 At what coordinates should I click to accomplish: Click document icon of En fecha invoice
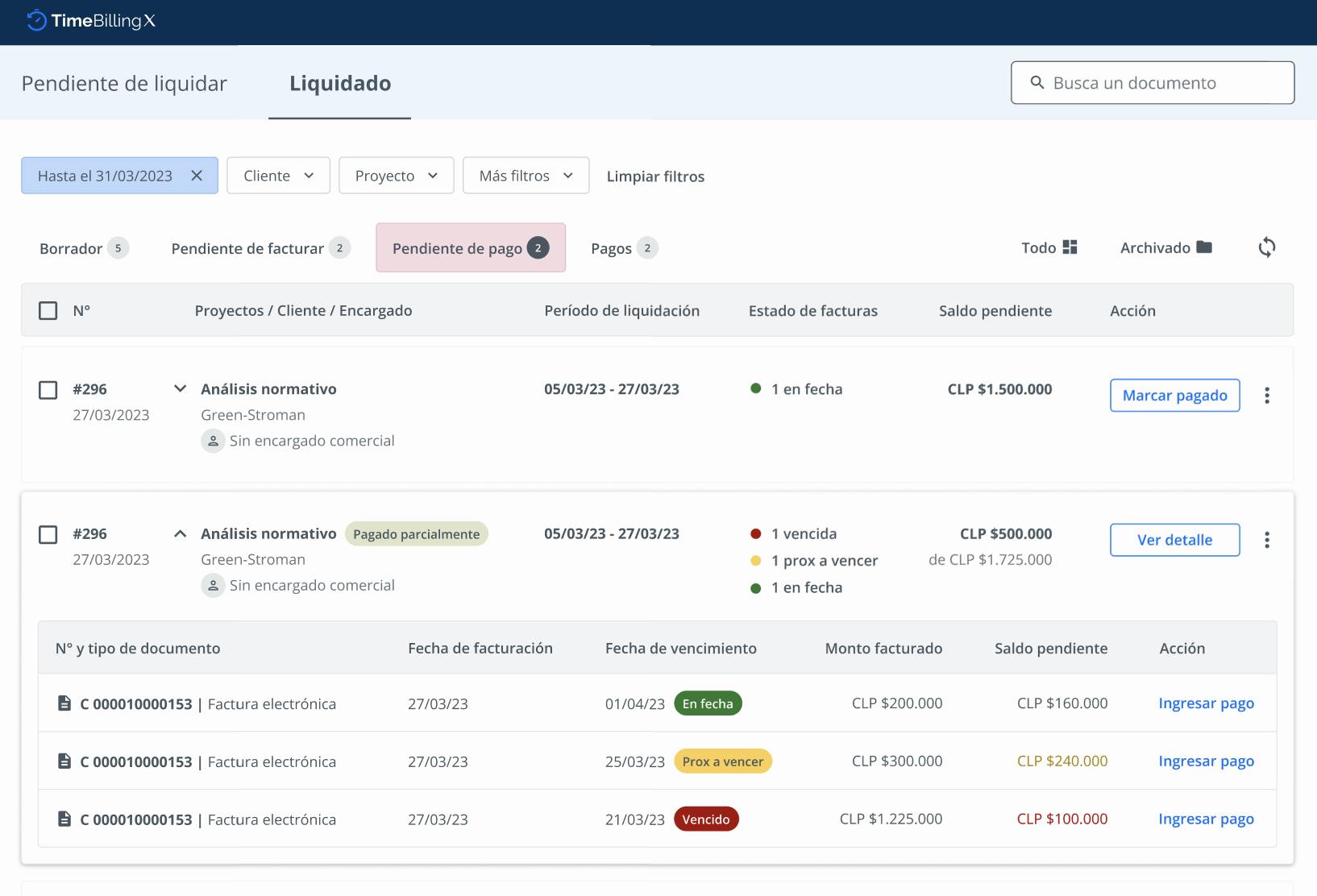coord(64,703)
